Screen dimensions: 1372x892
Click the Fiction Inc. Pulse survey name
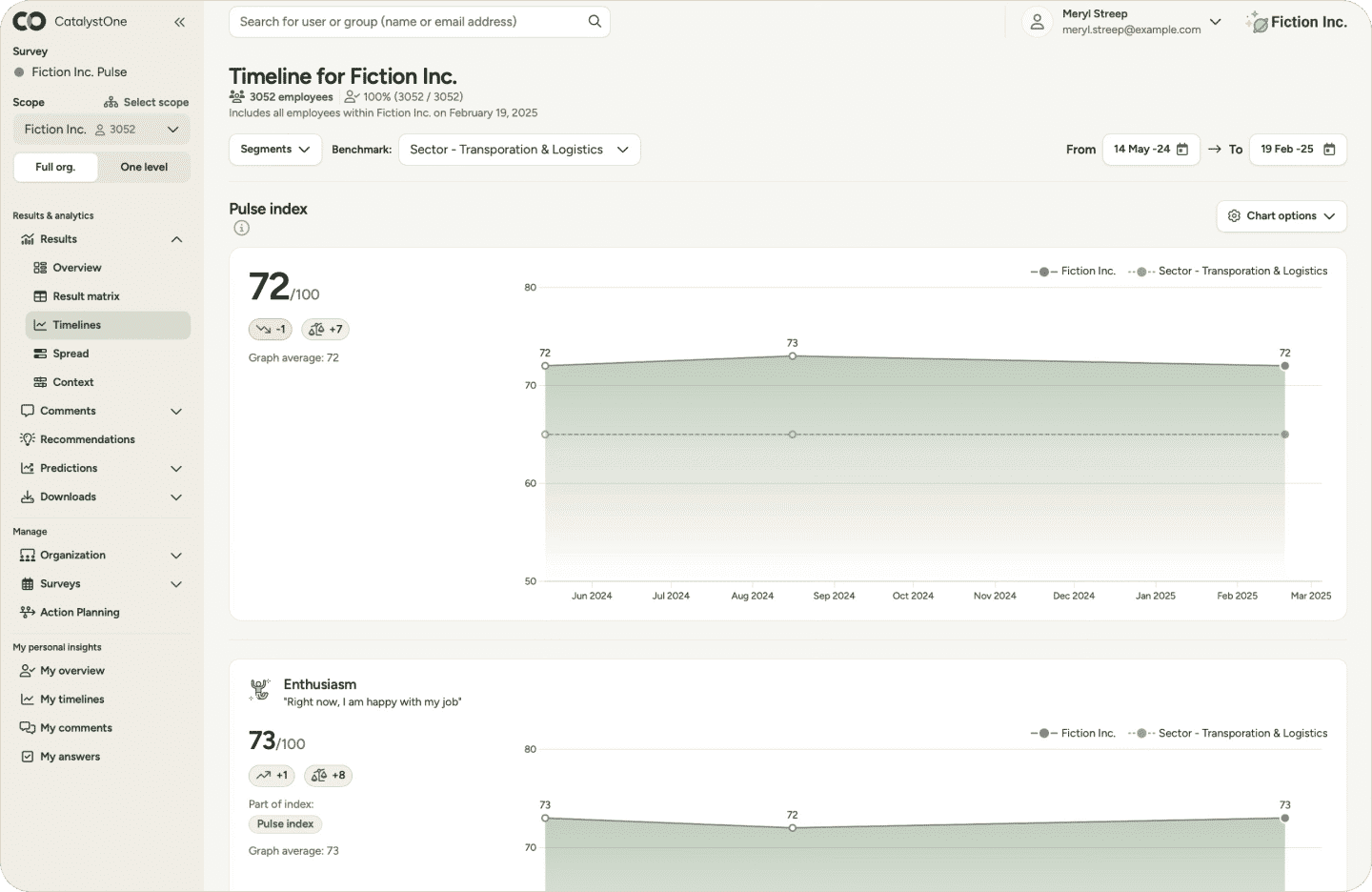coord(79,72)
